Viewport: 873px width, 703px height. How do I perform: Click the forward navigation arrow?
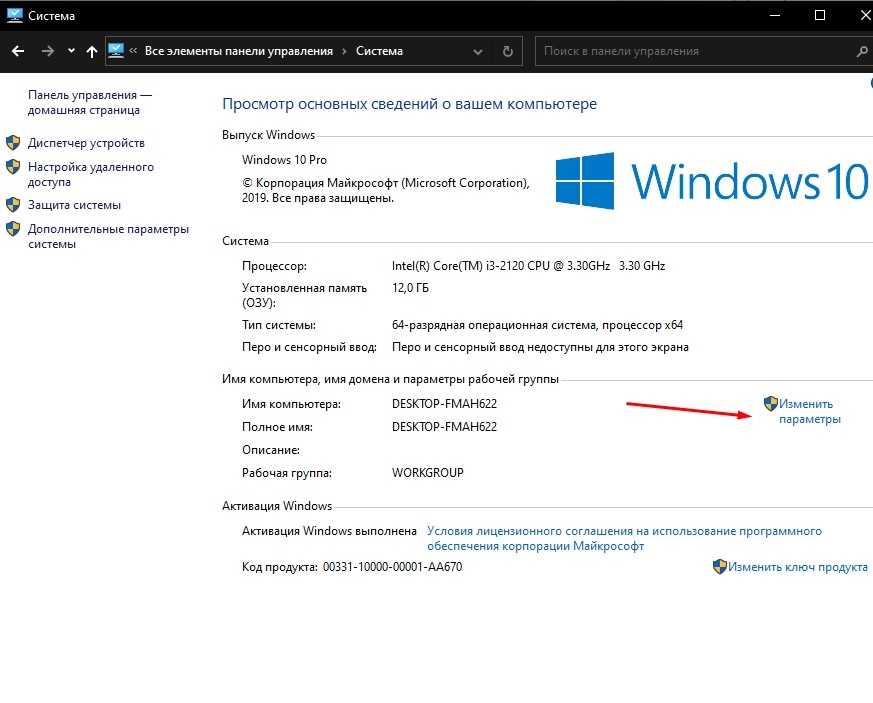coord(48,51)
